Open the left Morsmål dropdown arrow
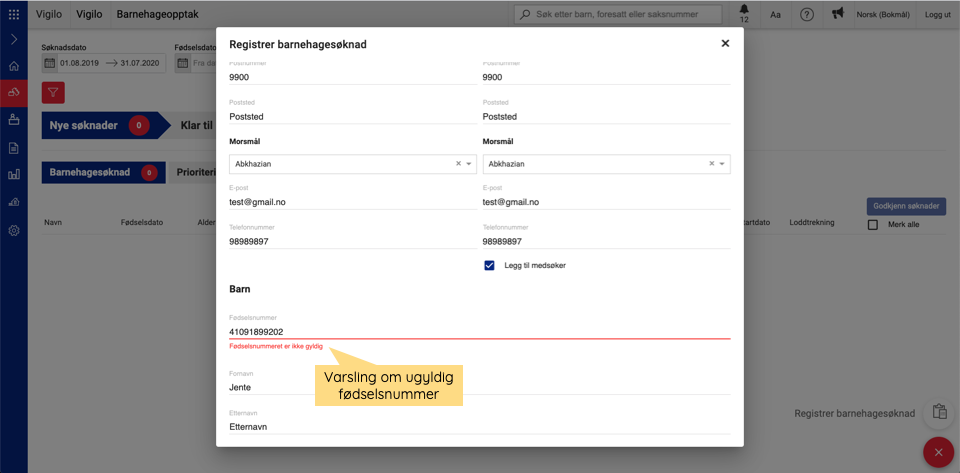The width and height of the screenshot is (960, 473). [469, 164]
